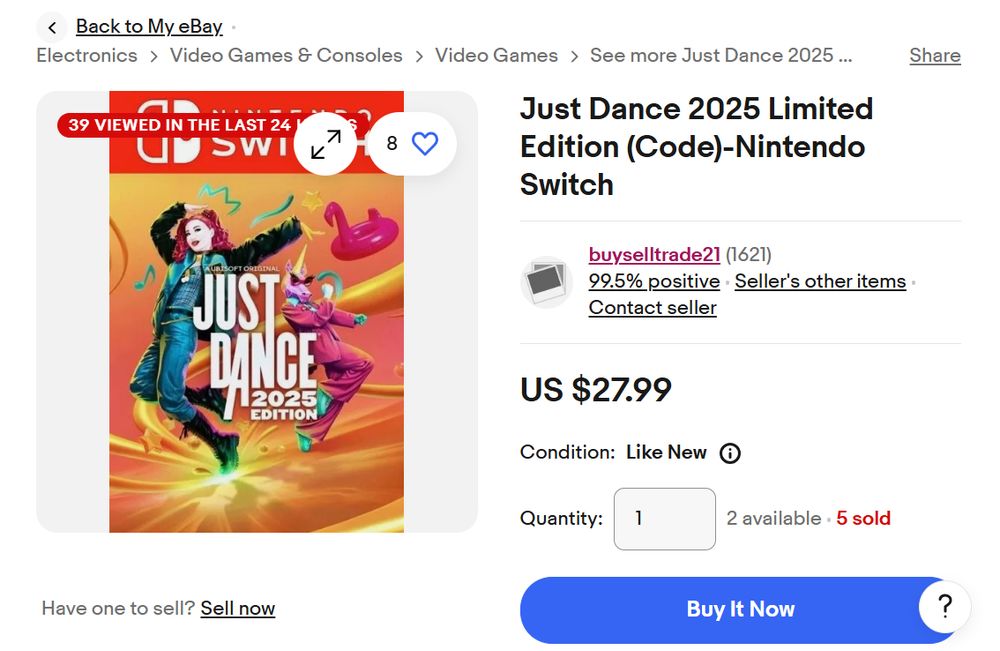Open the condition info icon
1000x651 pixels.
731,453
